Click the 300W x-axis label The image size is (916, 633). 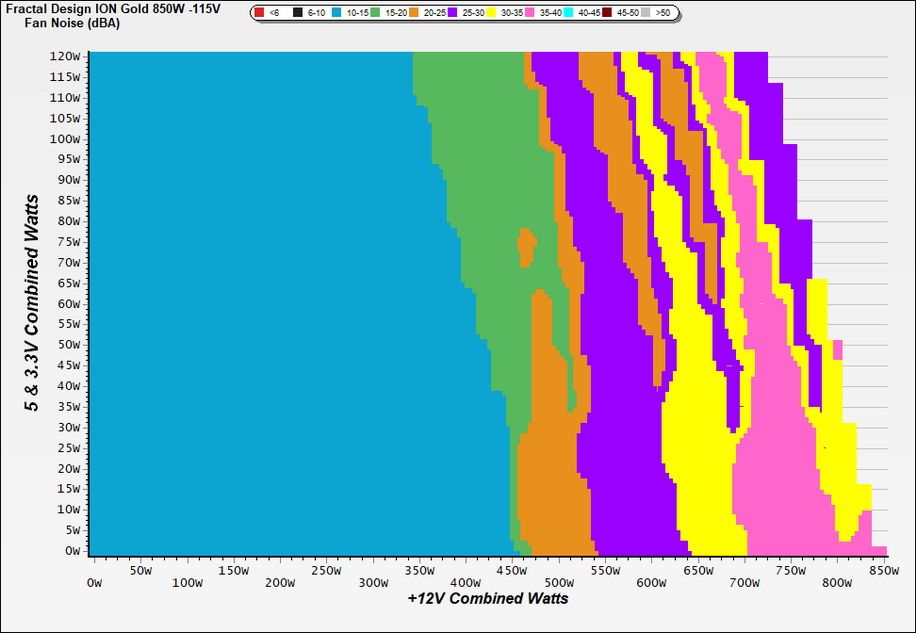tap(373, 583)
